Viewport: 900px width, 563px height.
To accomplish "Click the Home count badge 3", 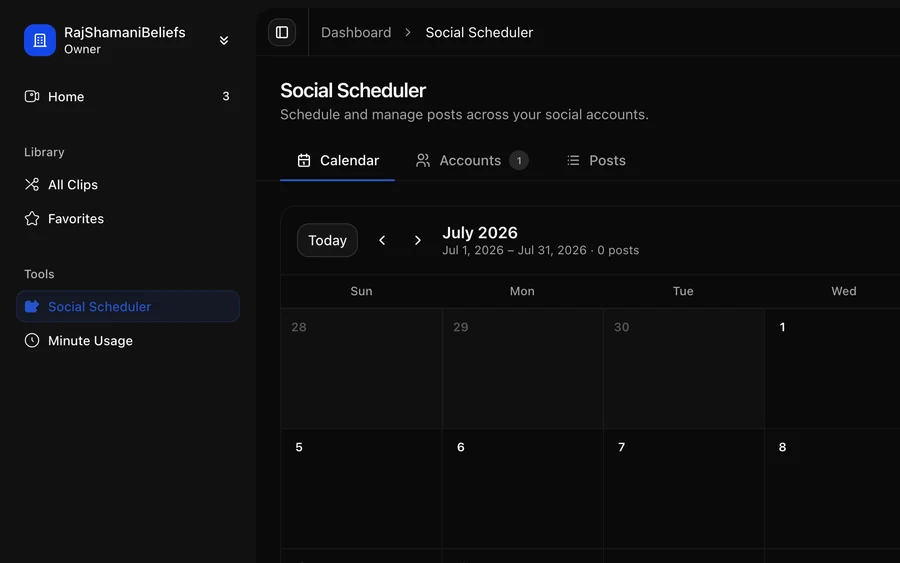I will point(226,96).
